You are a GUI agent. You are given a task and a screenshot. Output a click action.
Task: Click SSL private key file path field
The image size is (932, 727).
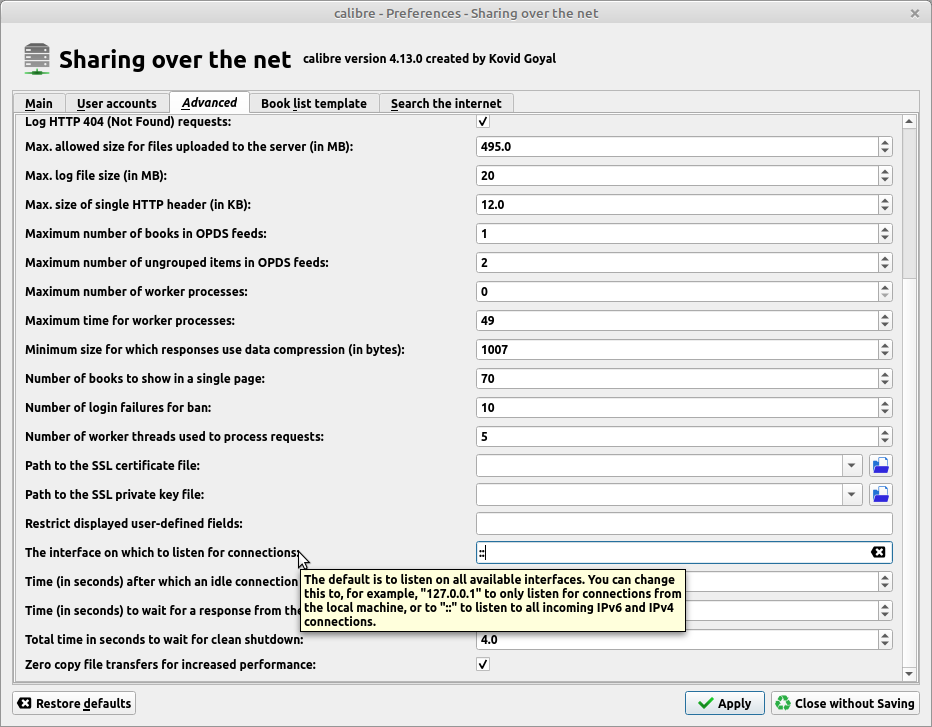[x=659, y=495]
